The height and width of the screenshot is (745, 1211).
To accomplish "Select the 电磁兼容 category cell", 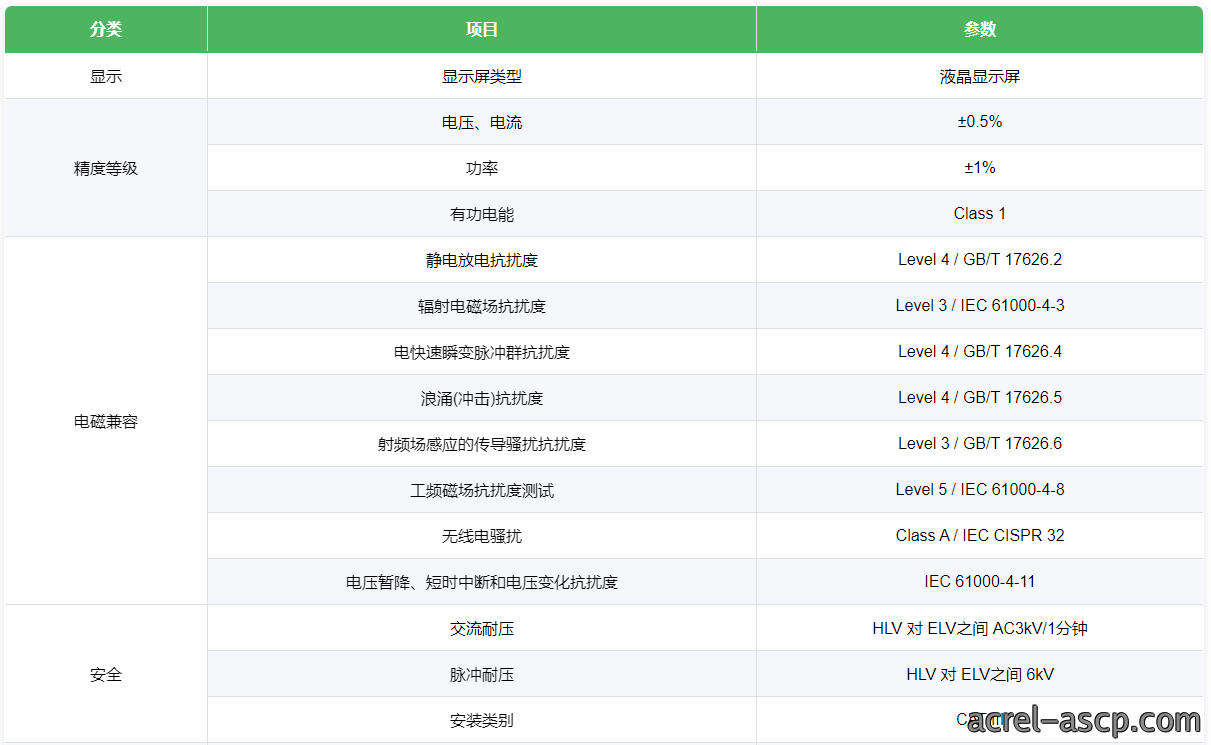I will 106,421.
